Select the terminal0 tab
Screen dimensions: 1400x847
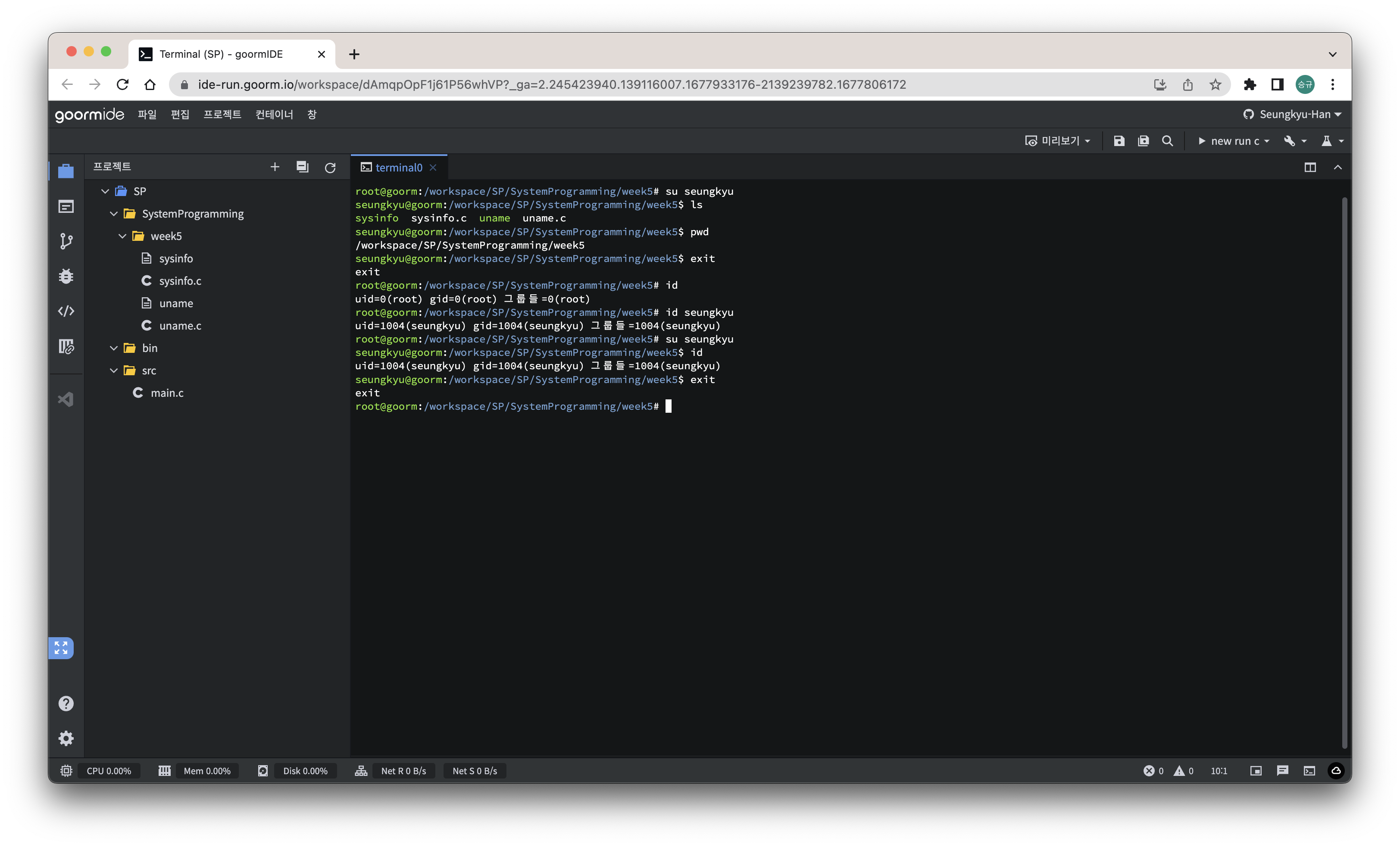click(x=398, y=168)
